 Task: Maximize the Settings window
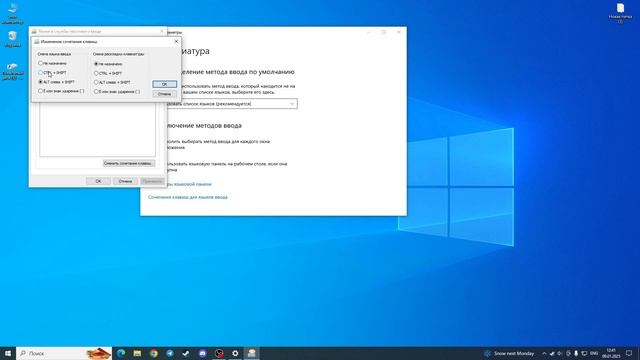(384, 32)
